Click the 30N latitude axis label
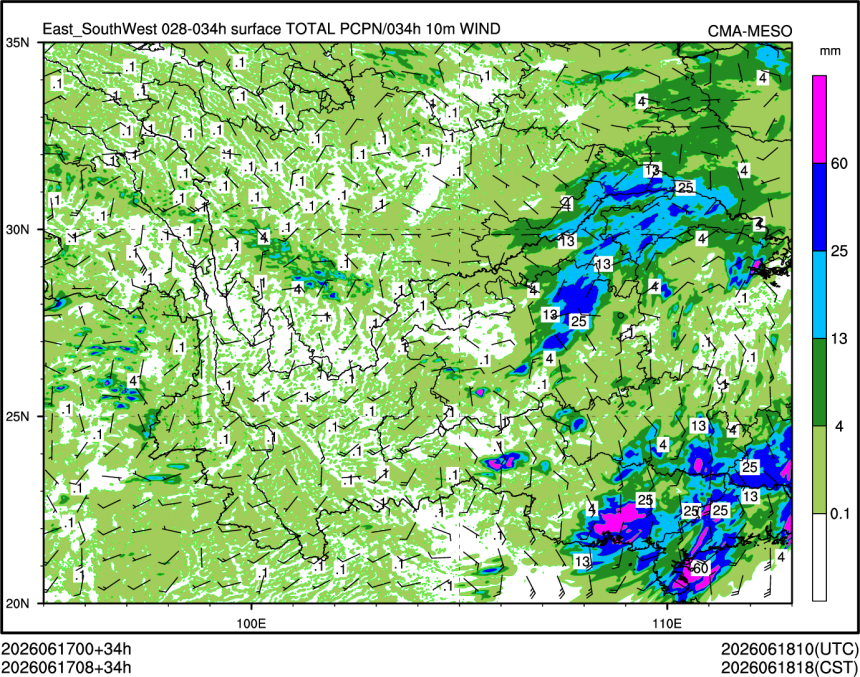This screenshot has height=677, width=860. (x=17, y=229)
